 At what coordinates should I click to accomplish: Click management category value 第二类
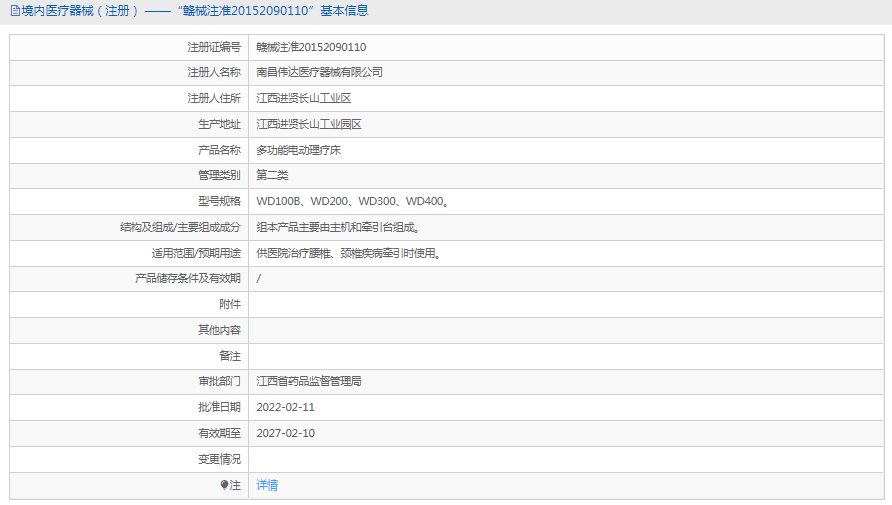coord(272,176)
